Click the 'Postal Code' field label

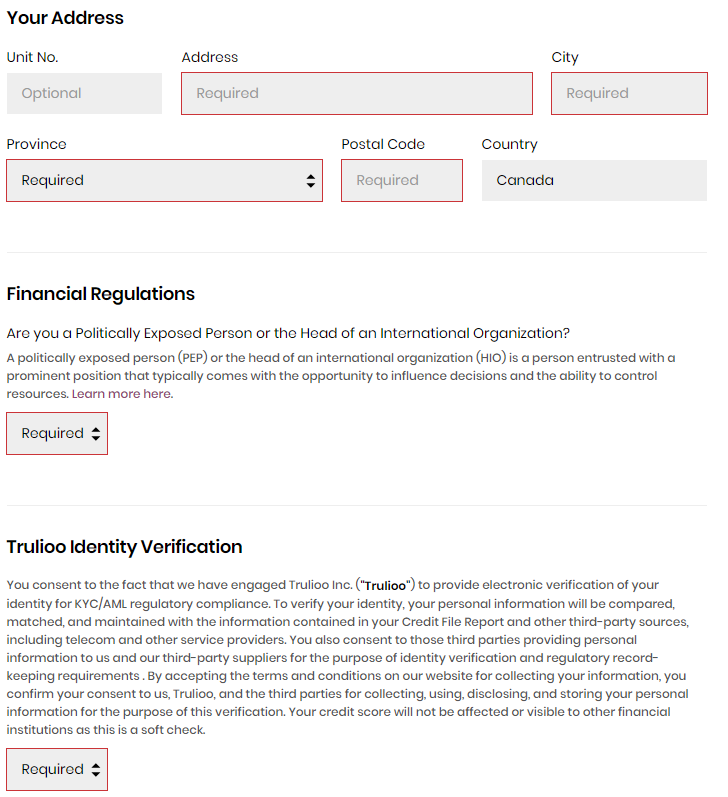click(x=383, y=144)
